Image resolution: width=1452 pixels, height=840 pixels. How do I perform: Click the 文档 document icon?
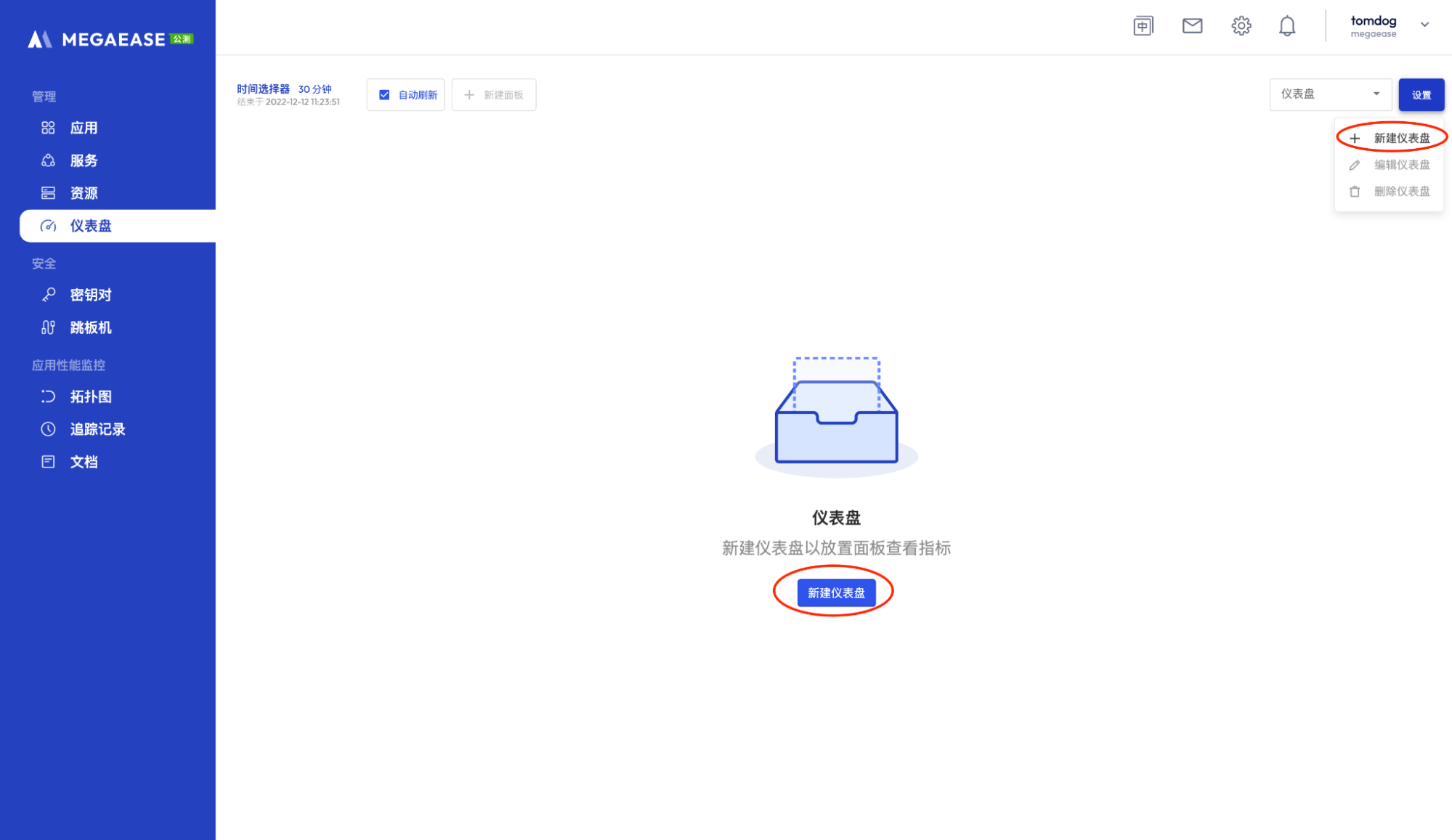(48, 462)
